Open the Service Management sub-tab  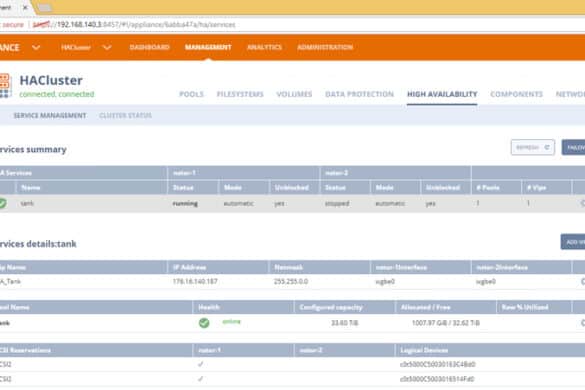50,115
